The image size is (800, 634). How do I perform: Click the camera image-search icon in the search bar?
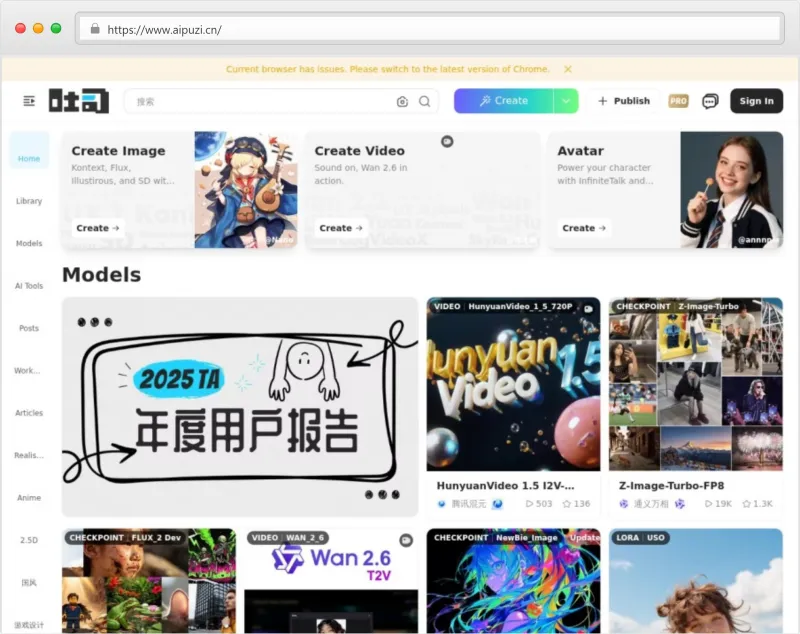pos(404,101)
